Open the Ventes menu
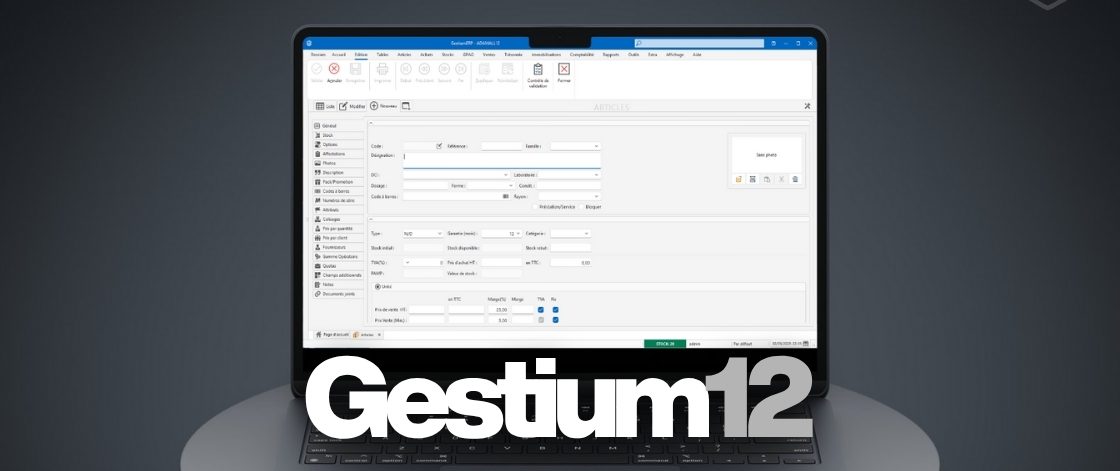 tap(489, 54)
